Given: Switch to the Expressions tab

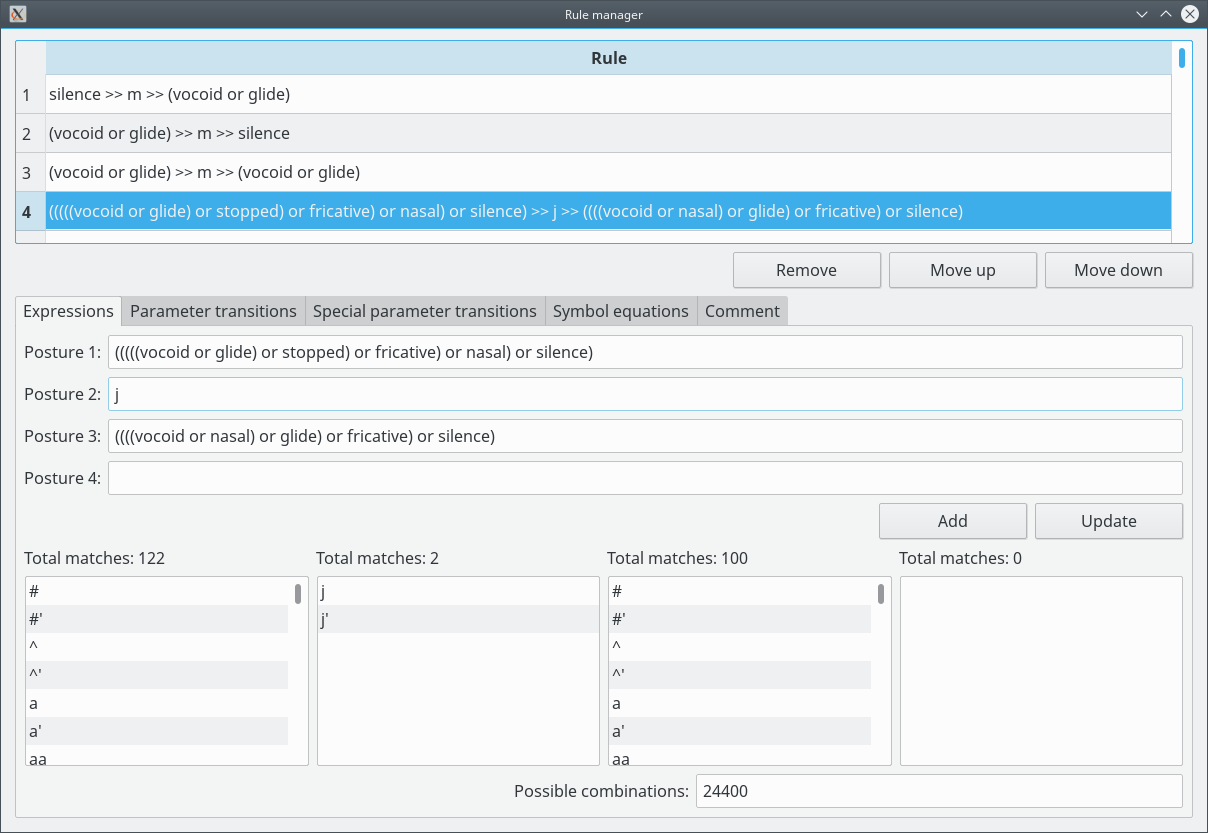Looking at the screenshot, I should pos(68,311).
